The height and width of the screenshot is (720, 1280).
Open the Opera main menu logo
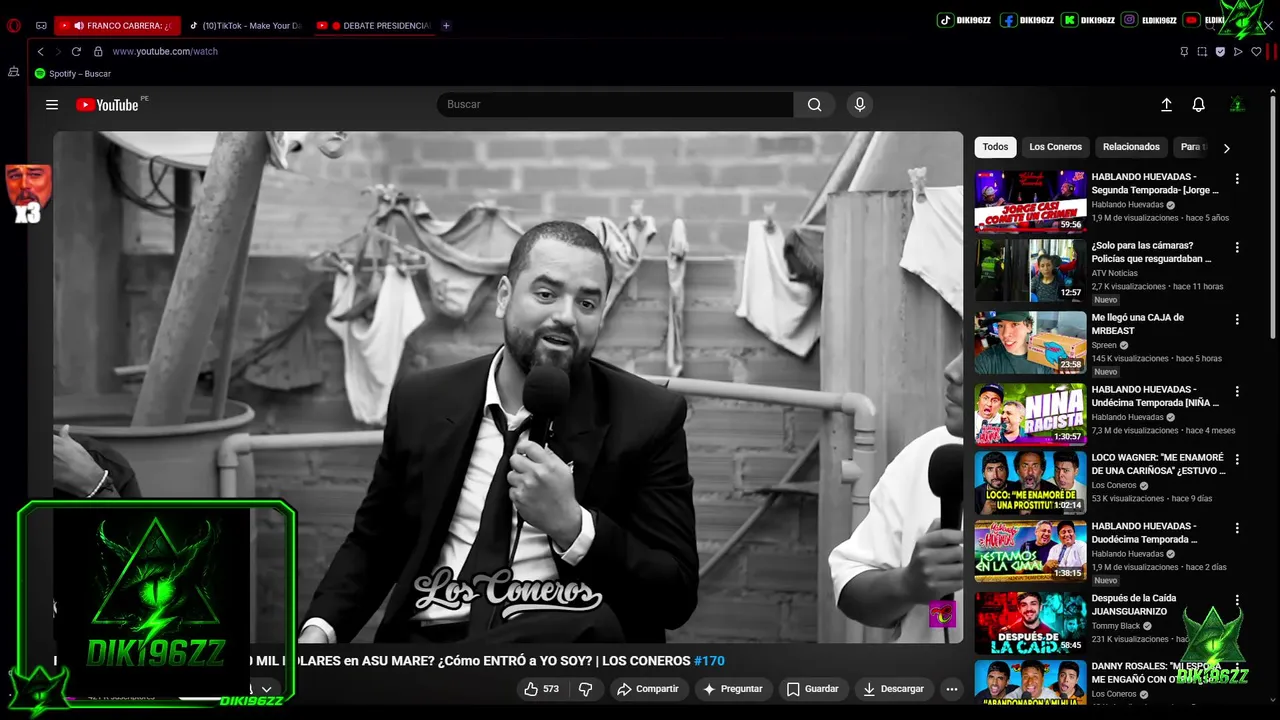[x=14, y=26]
